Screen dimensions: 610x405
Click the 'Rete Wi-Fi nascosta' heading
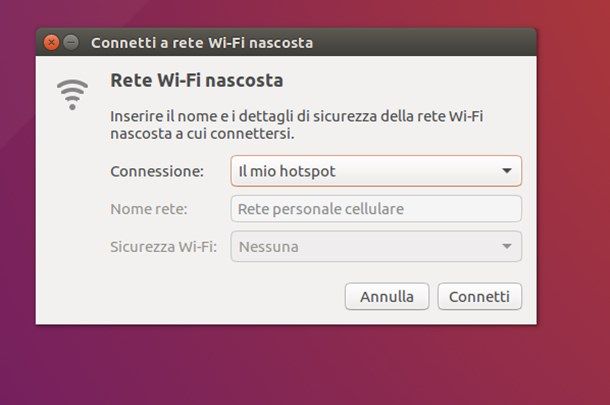(197, 81)
